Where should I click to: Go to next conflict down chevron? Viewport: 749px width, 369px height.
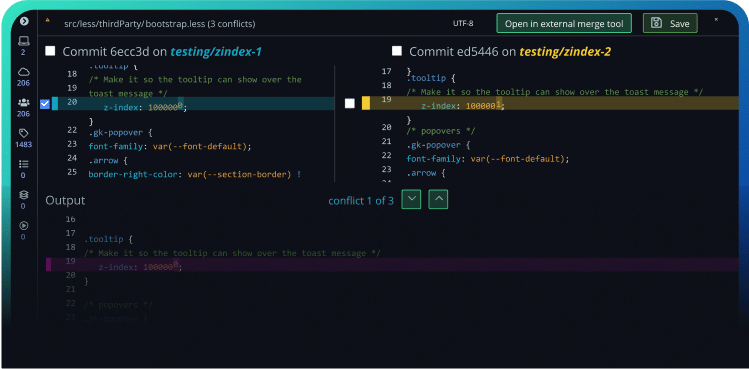tap(411, 199)
